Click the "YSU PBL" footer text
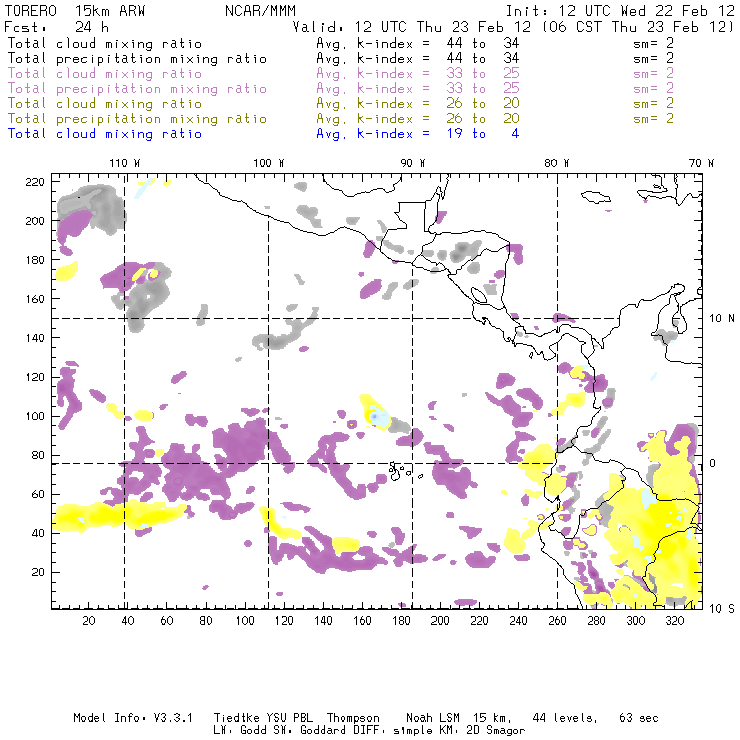The height and width of the screenshot is (740, 740). 290,718
